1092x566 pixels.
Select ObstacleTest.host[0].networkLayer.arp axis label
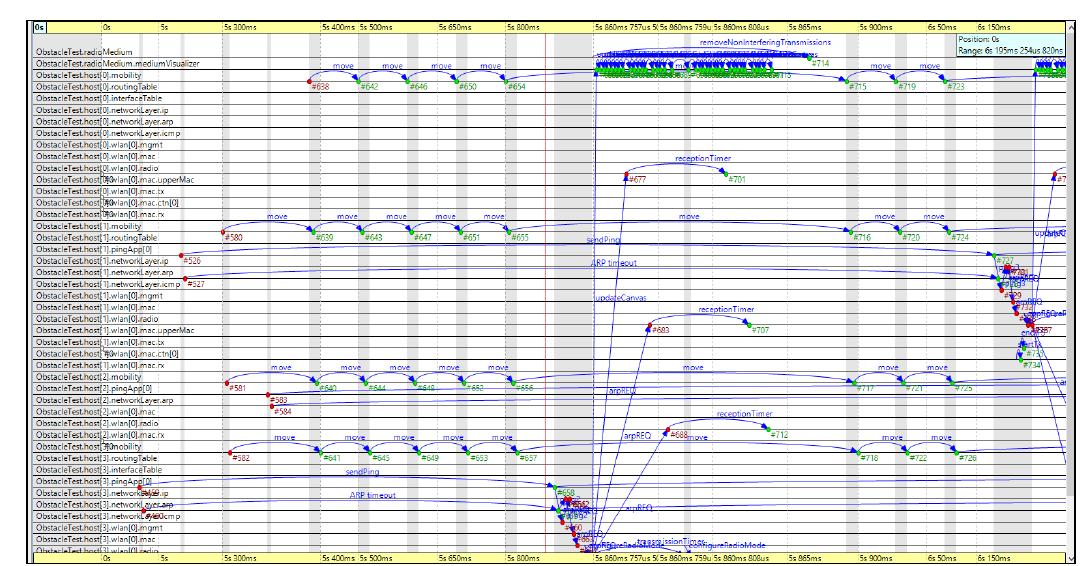pyautogui.click(x=104, y=122)
